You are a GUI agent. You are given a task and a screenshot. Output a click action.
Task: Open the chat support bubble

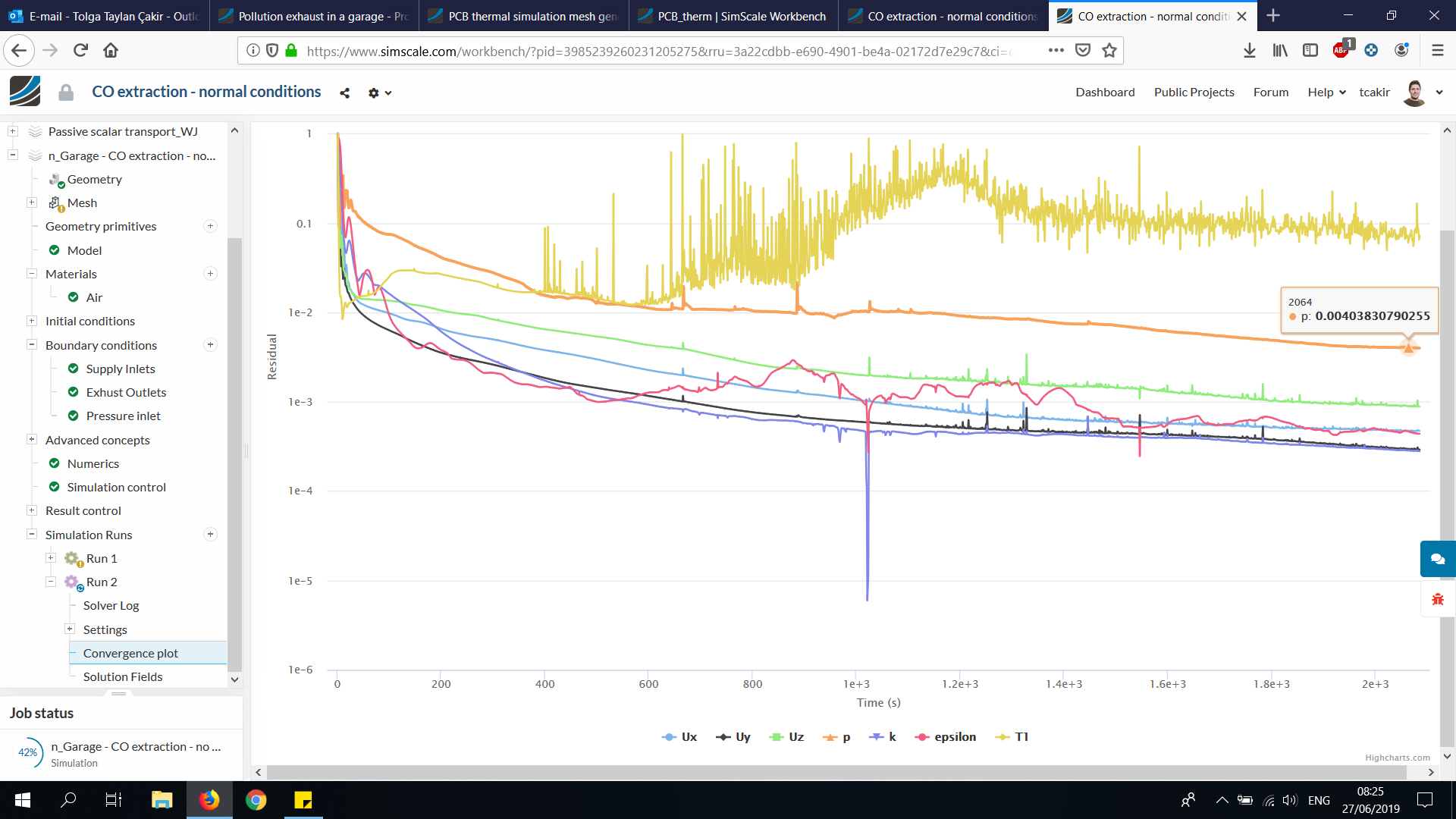tap(1437, 559)
